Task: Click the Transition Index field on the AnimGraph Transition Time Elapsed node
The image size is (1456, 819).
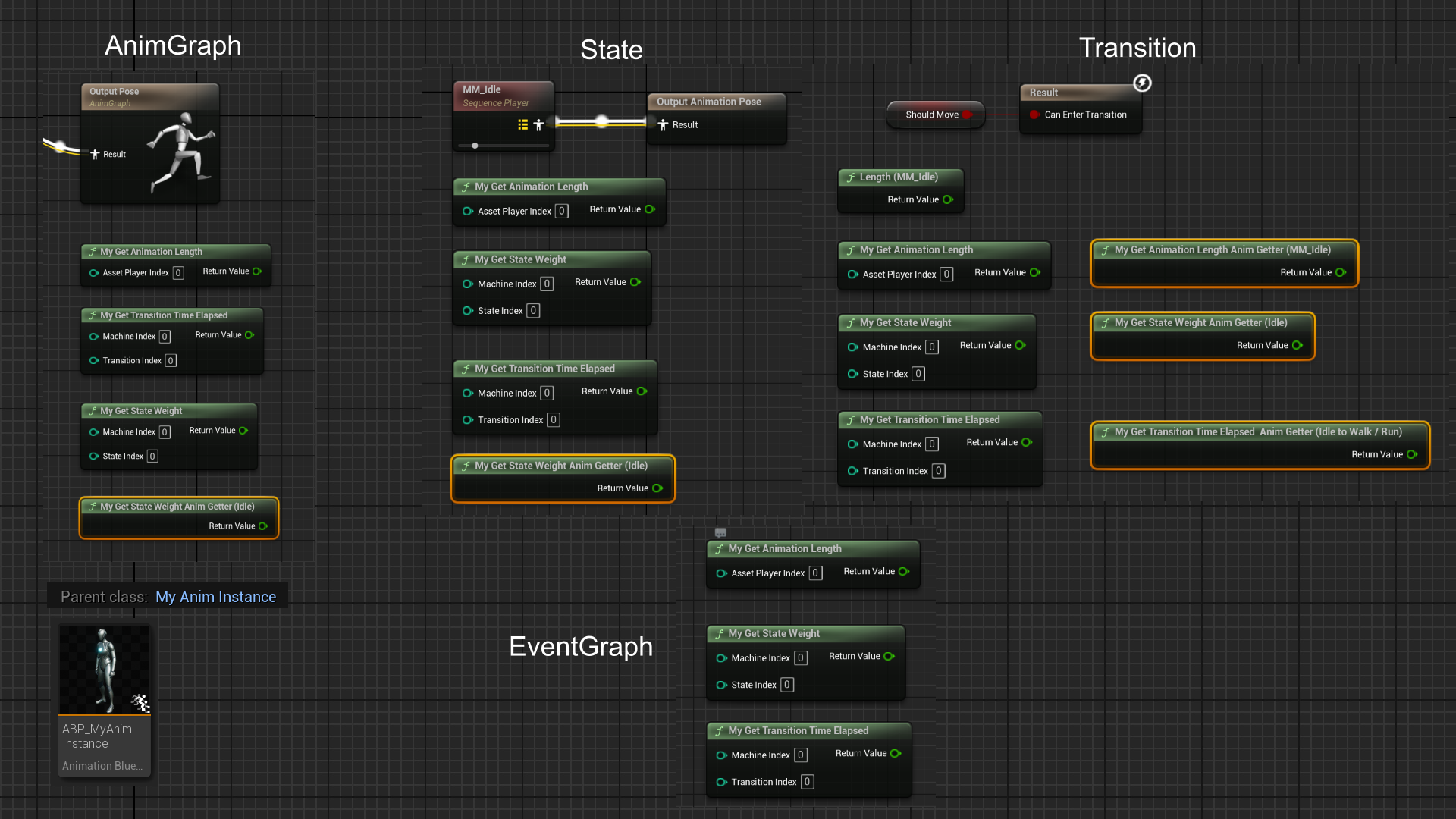Action: coord(171,361)
